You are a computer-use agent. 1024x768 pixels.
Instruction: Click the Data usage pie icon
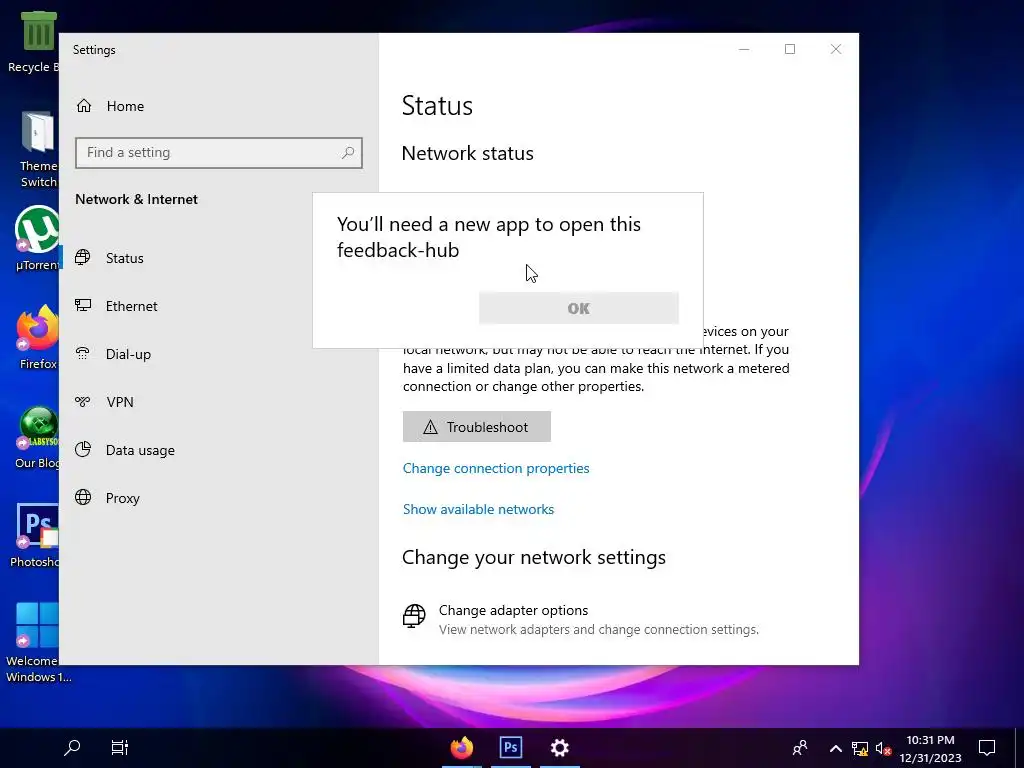(x=83, y=449)
